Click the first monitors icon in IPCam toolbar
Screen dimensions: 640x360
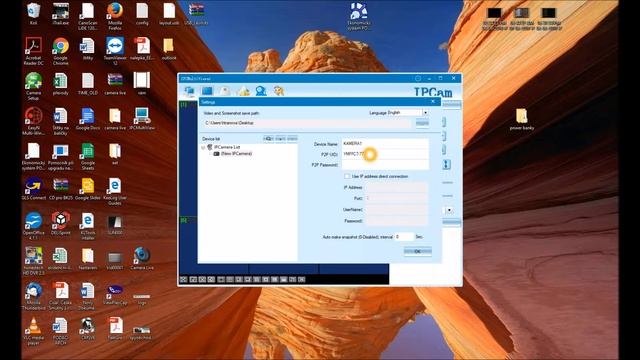pos(189,91)
